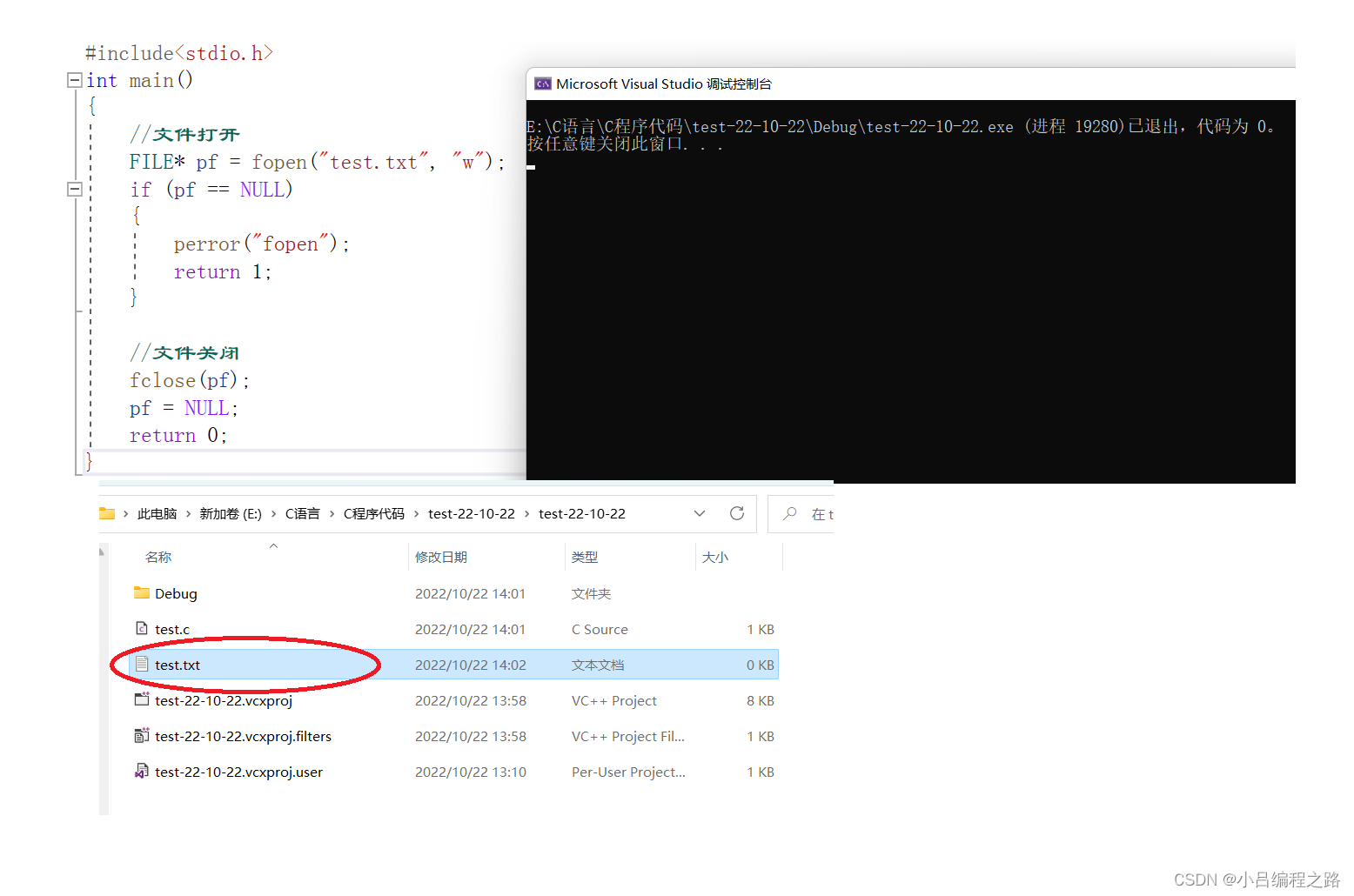Viewport: 1354px width, 896px height.
Task: Expand the chevron after 新加卷 (E:)
Action: pyautogui.click(x=273, y=514)
